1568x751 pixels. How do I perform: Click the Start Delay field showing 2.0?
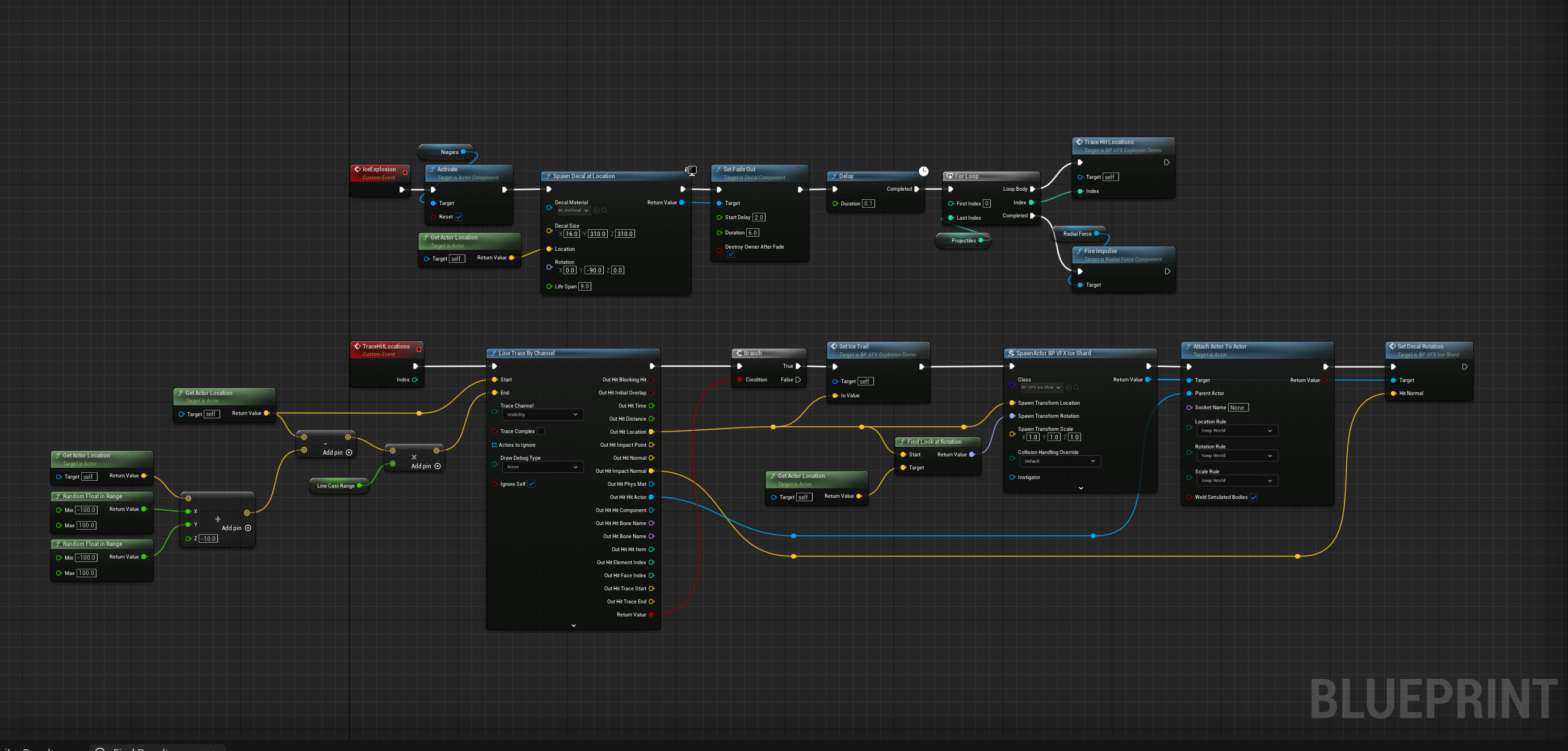click(x=758, y=217)
